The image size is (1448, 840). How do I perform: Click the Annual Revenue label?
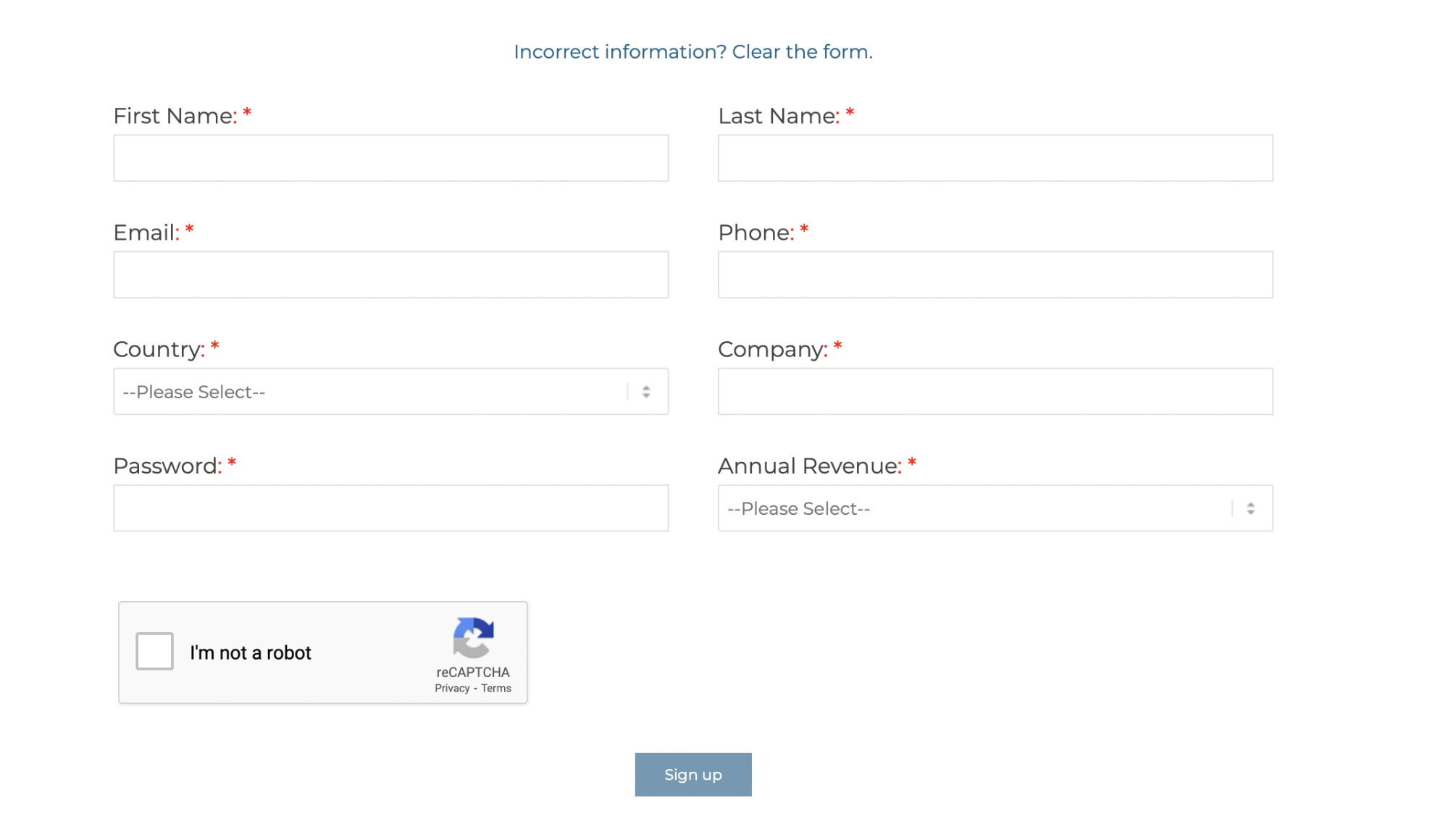tap(806, 466)
